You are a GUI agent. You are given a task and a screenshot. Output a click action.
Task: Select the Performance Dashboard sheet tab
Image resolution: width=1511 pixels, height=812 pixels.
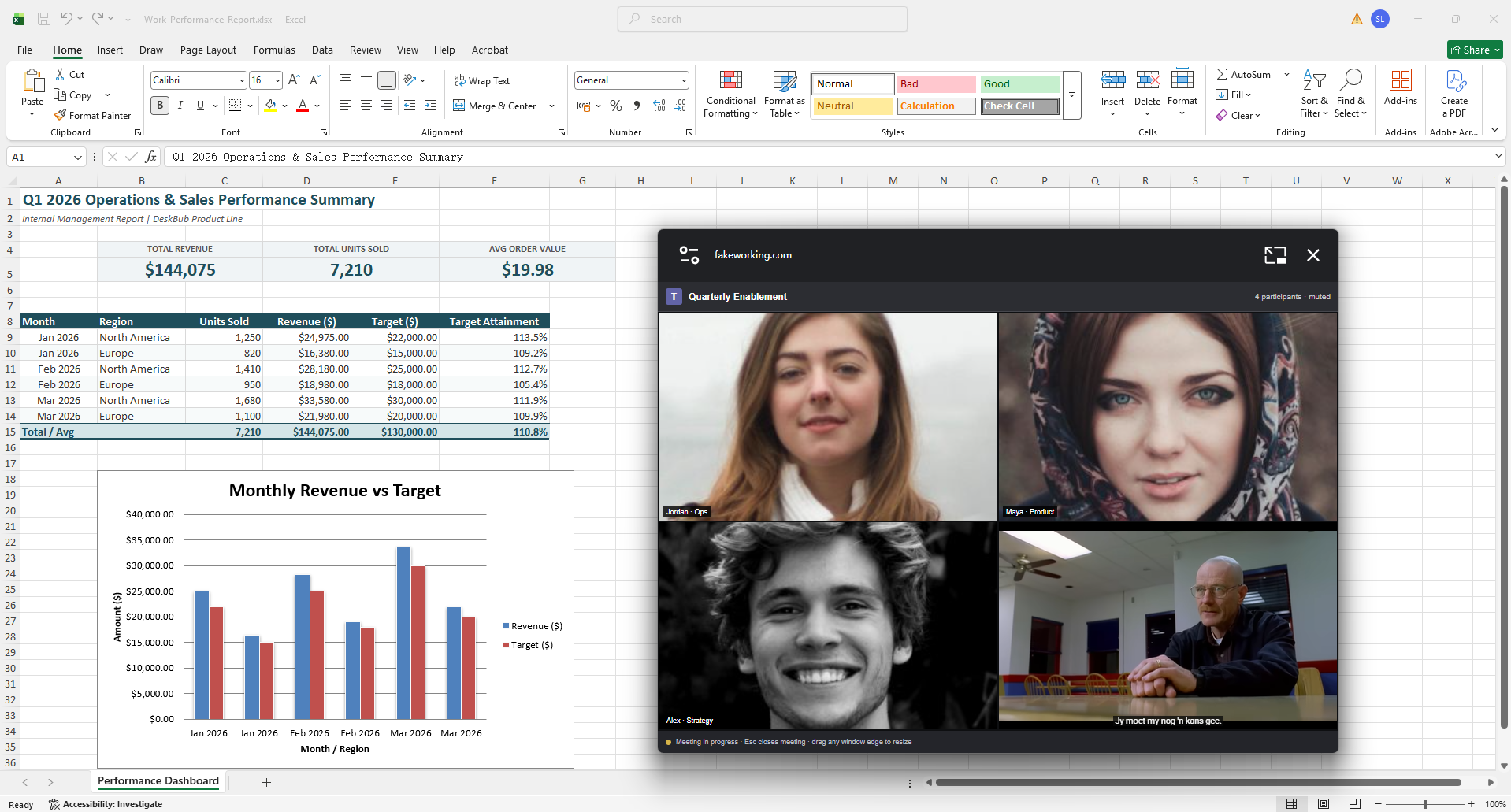coord(158,781)
